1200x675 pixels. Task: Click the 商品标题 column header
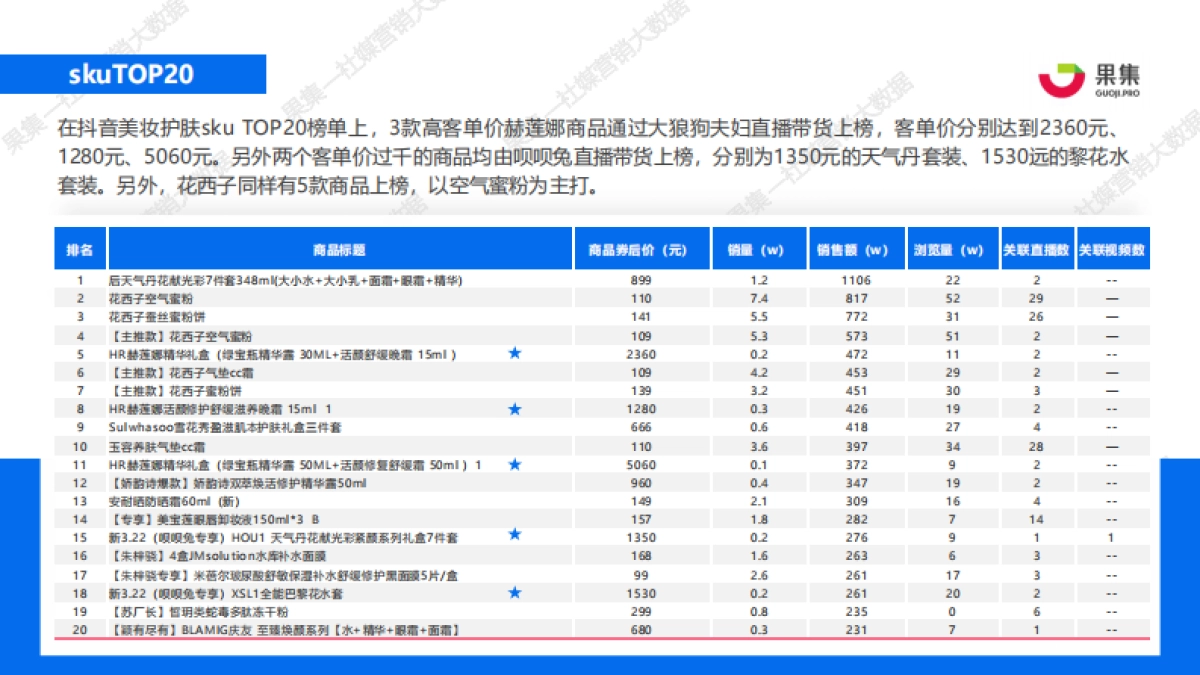[x=340, y=247]
